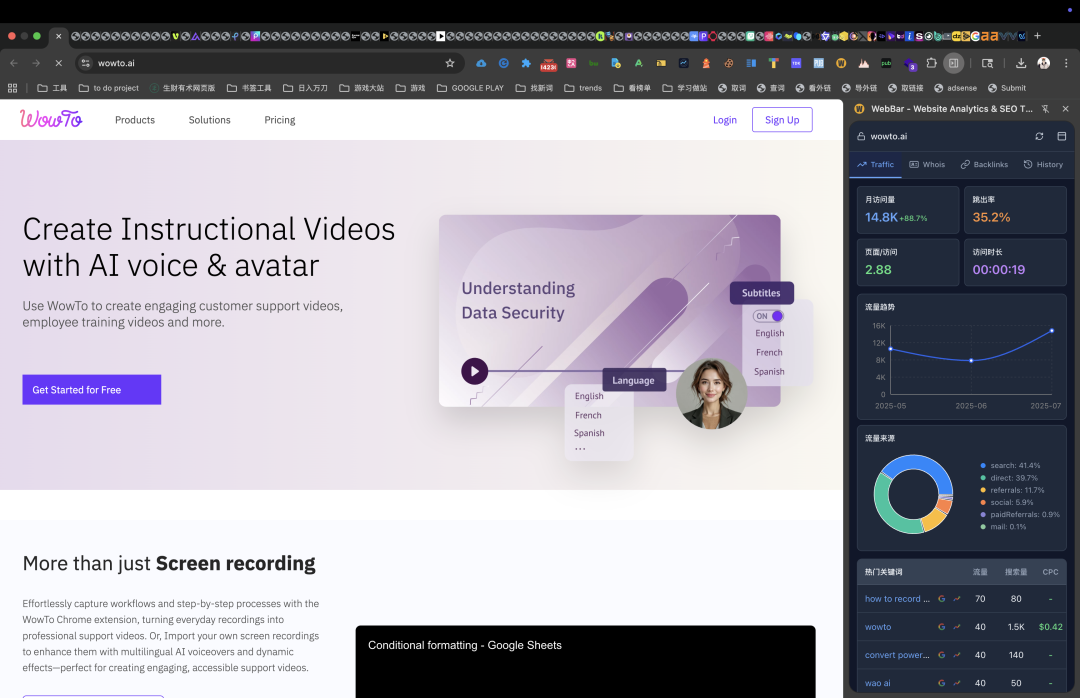Open the "convert power..." keyword link
The height and width of the screenshot is (698, 1080).
tap(897, 655)
